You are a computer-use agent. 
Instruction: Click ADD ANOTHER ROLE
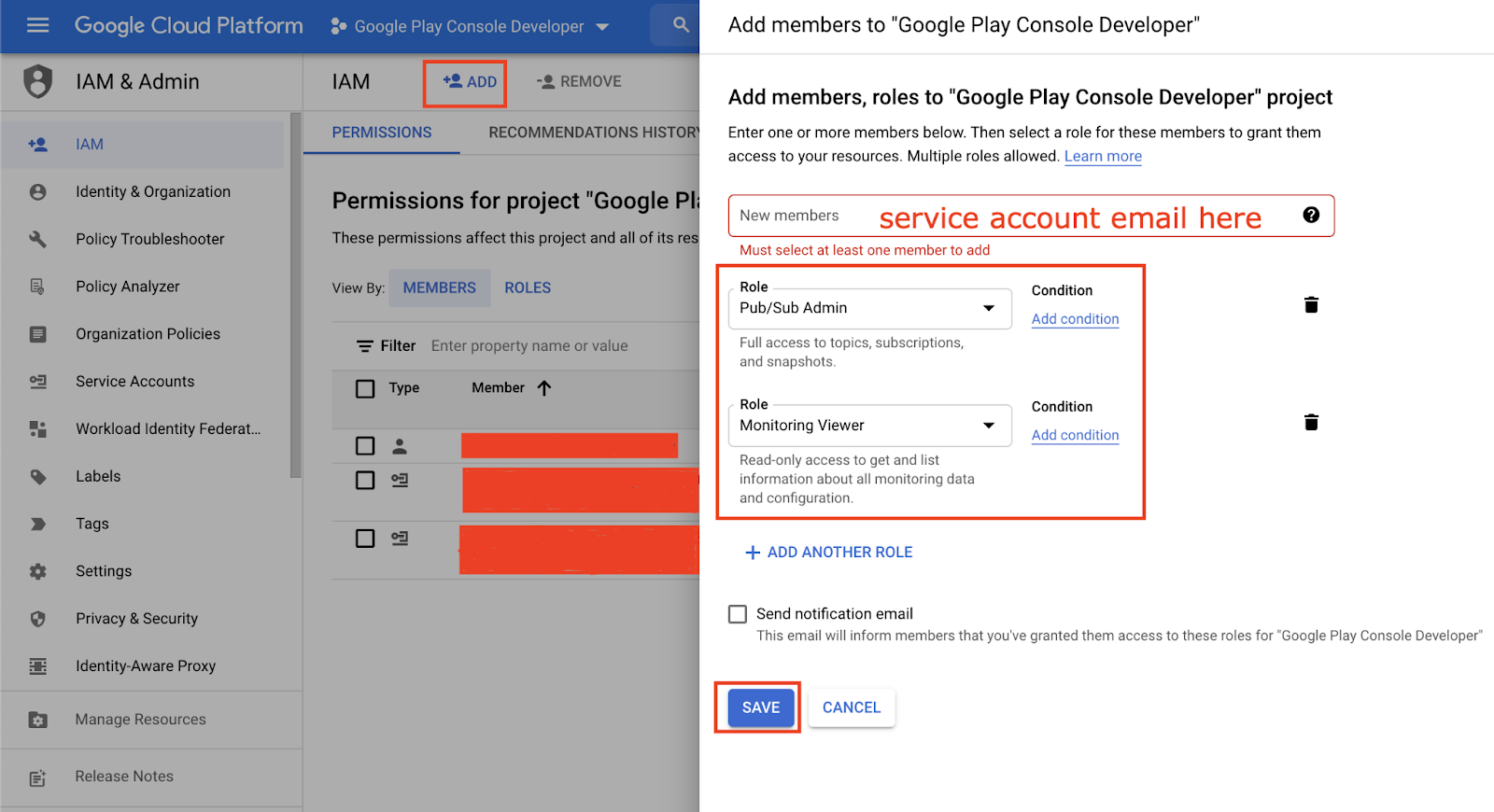pyautogui.click(x=829, y=553)
